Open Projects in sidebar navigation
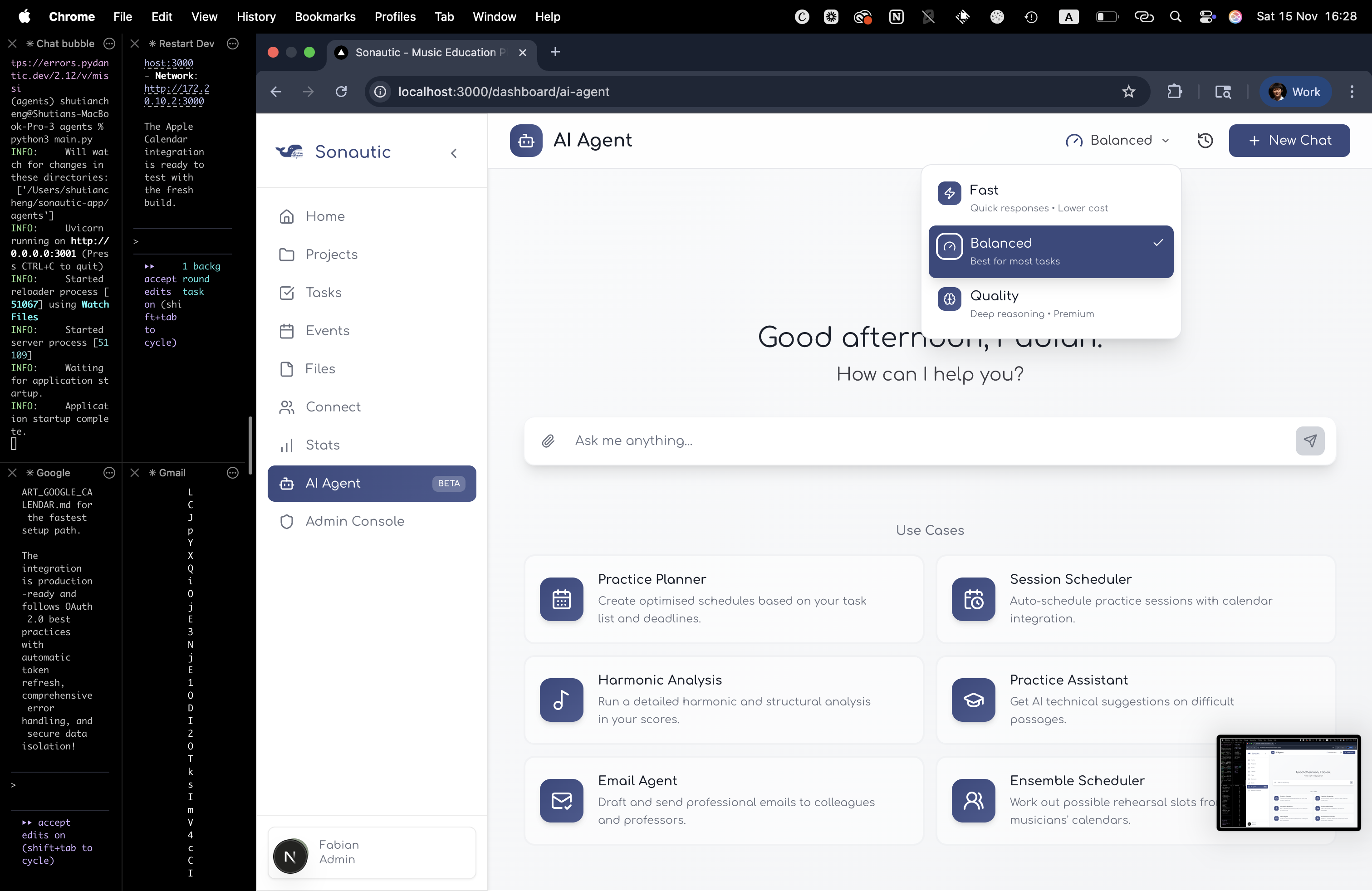Image resolution: width=1372 pixels, height=891 pixels. (x=332, y=254)
